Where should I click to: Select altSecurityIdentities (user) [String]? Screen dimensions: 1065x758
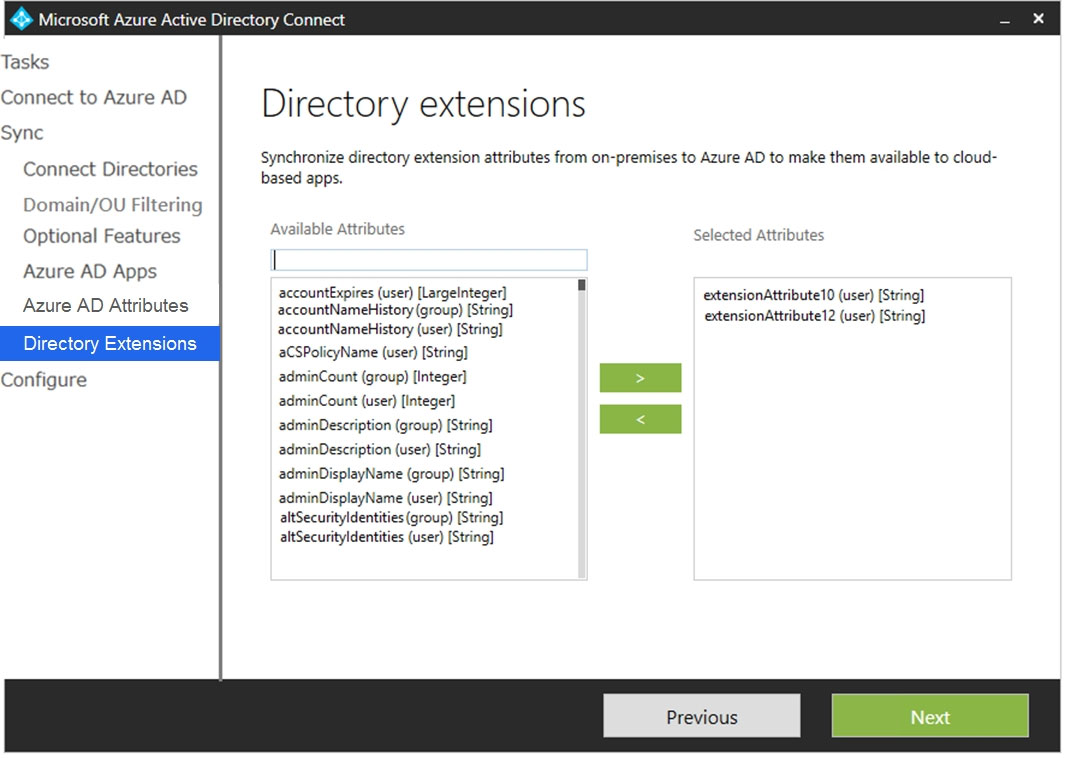tap(386, 537)
